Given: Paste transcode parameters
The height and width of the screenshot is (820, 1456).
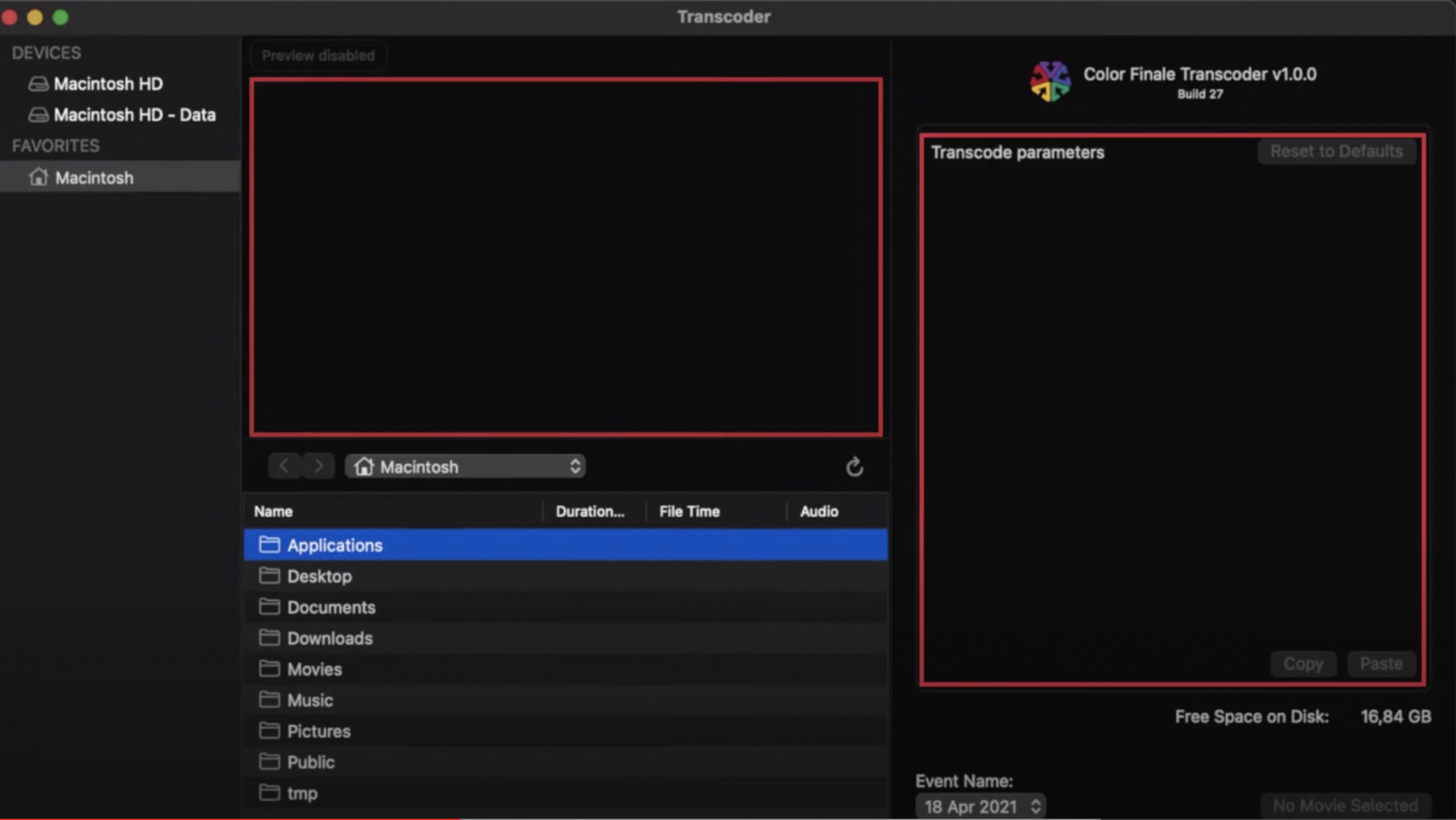Looking at the screenshot, I should [1381, 664].
